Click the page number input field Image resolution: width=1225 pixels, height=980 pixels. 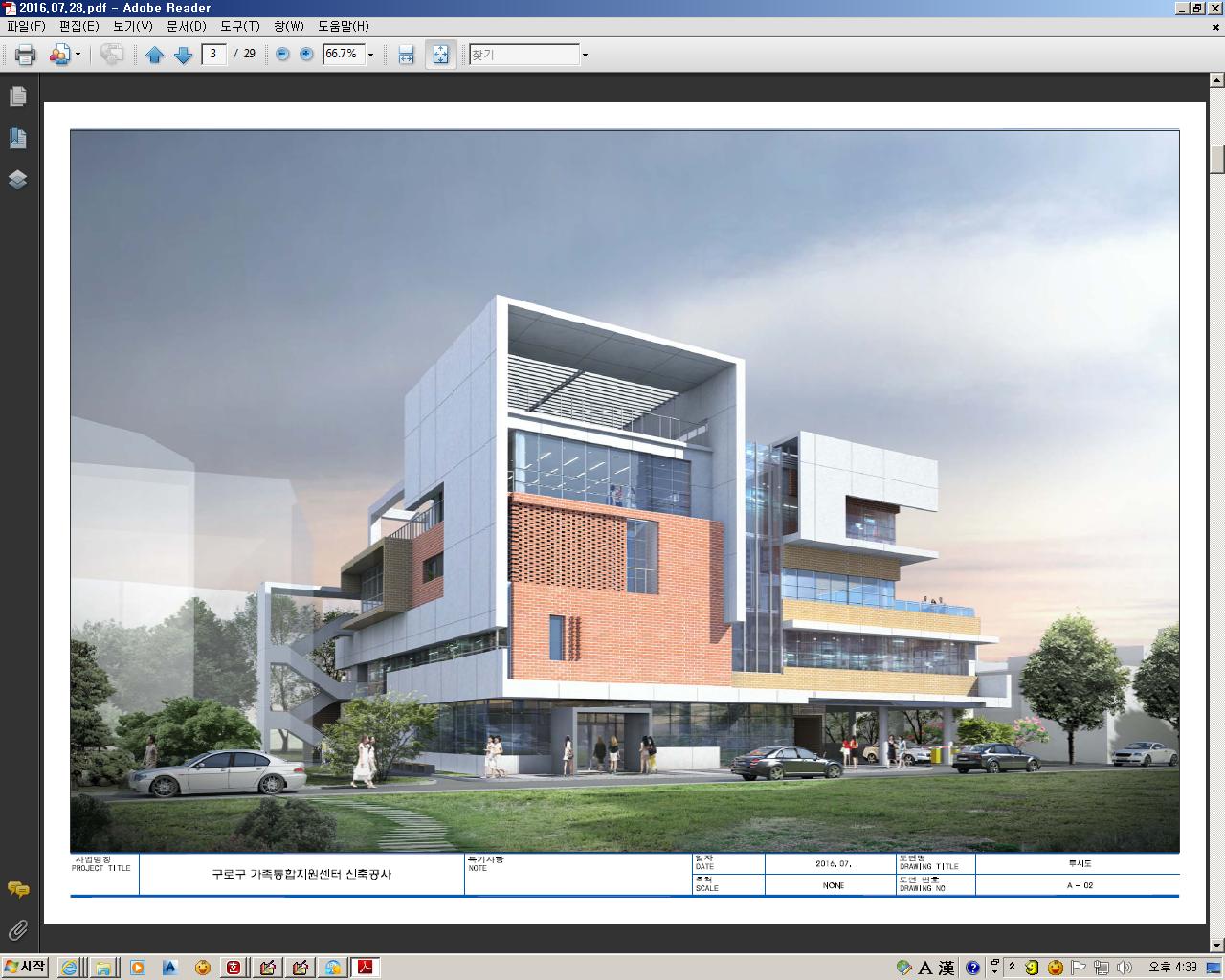[x=213, y=54]
